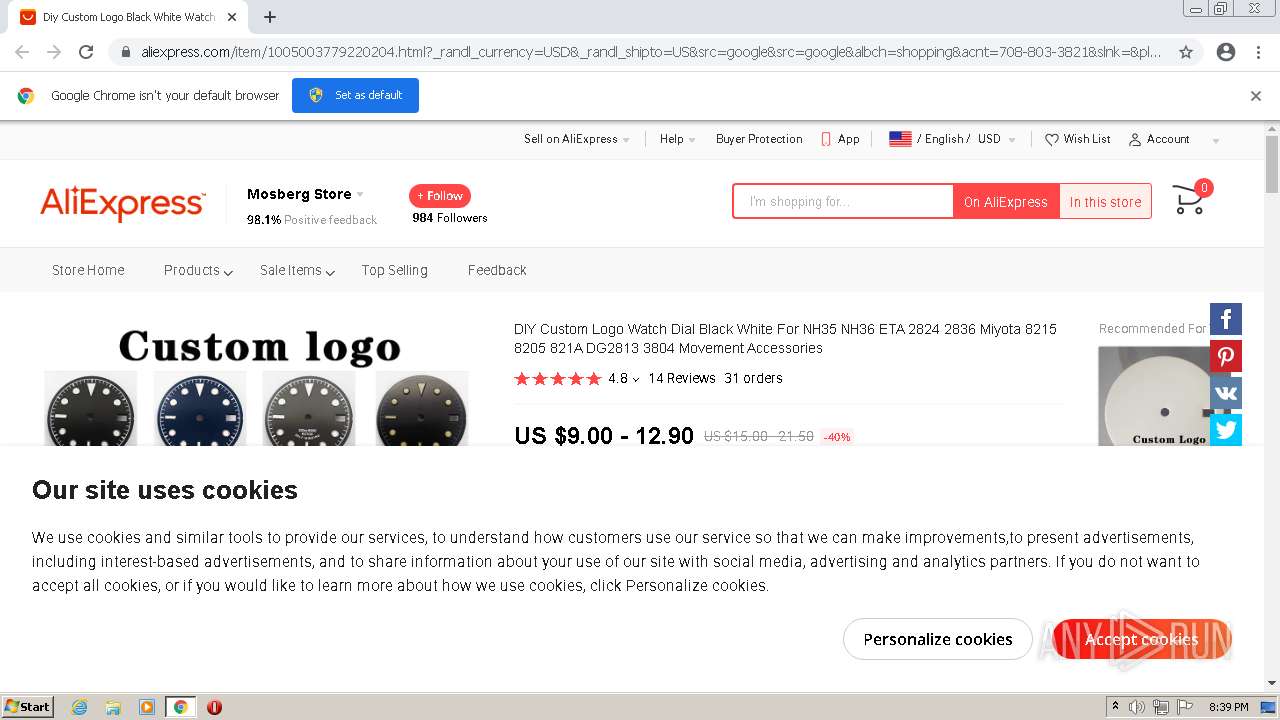
Task: Dismiss the default browser notification bar
Action: pyautogui.click(x=1256, y=96)
